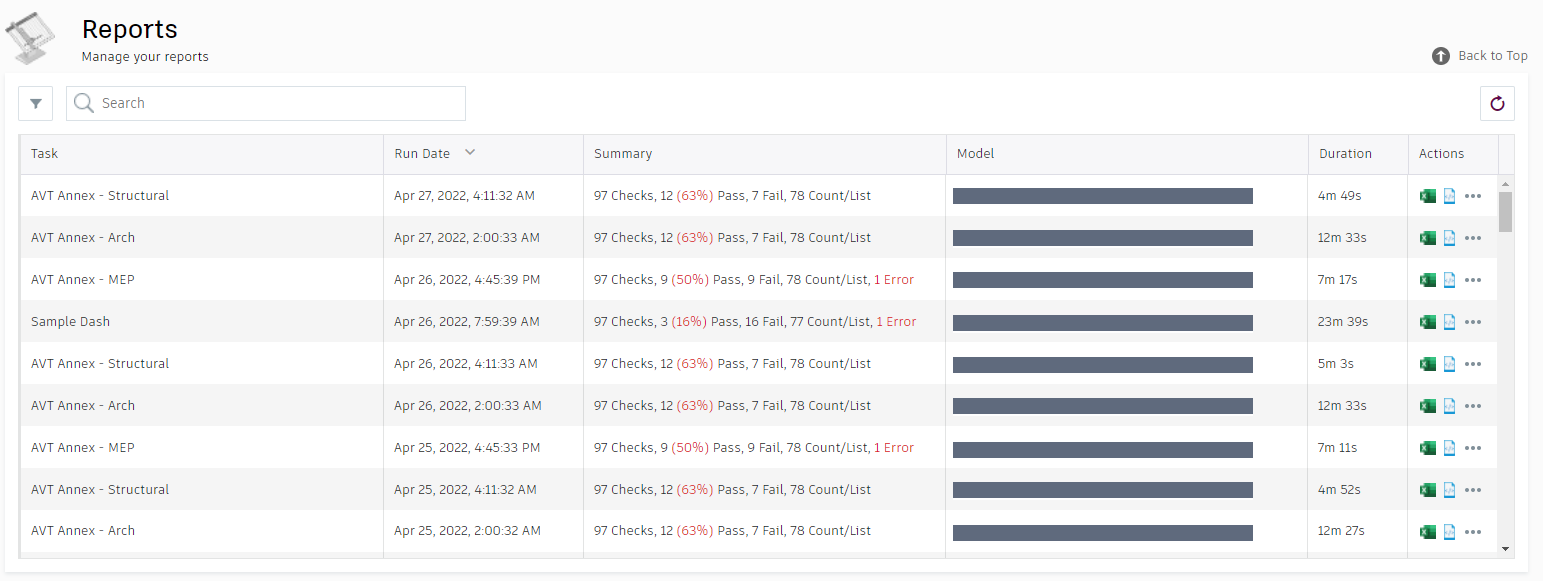Click the Task column header
Viewport: 1543px width, 581px height.
(x=45, y=154)
